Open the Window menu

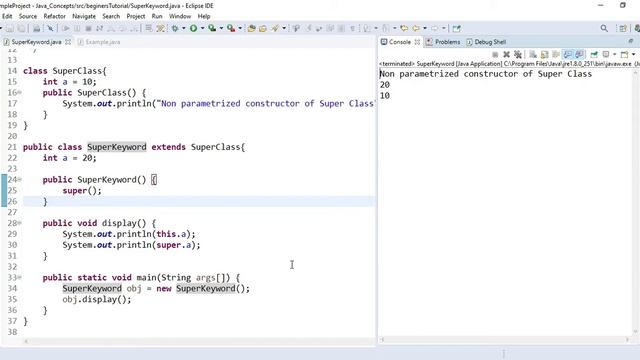point(180,16)
